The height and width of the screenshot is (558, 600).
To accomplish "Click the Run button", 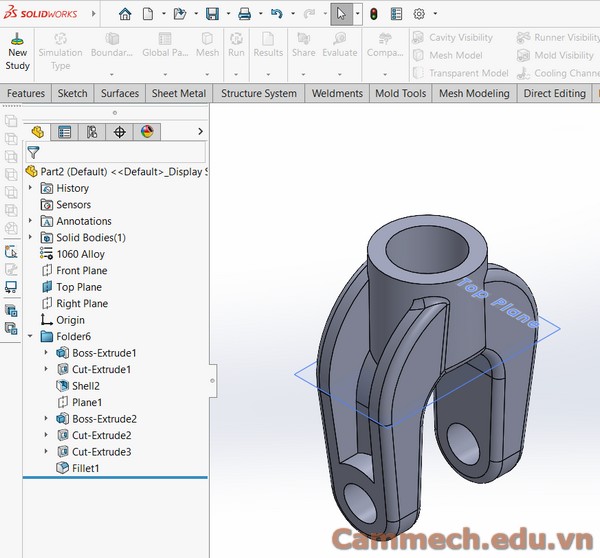I will point(236,52).
